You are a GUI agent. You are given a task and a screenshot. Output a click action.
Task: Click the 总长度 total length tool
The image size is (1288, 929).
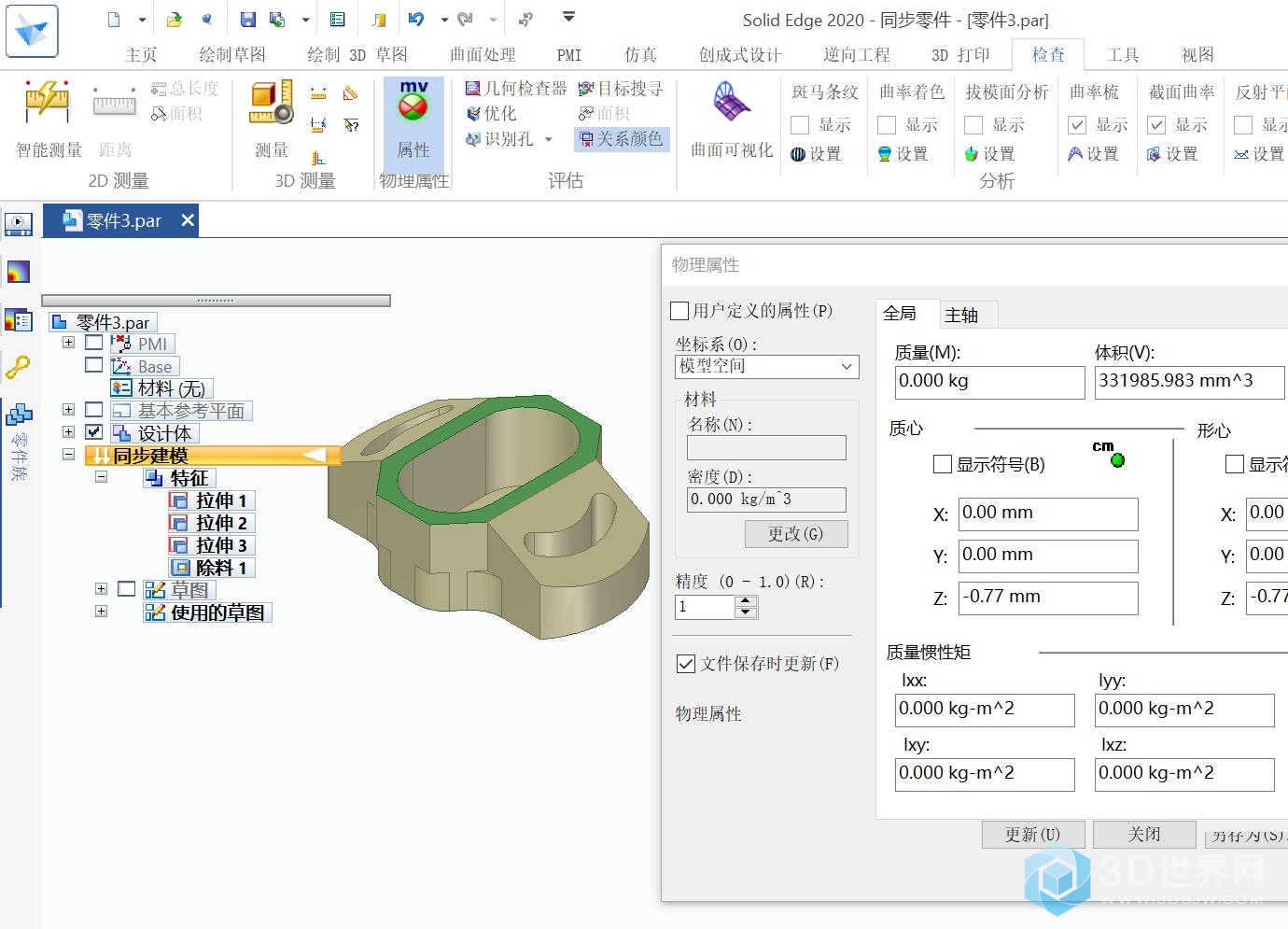[185, 89]
